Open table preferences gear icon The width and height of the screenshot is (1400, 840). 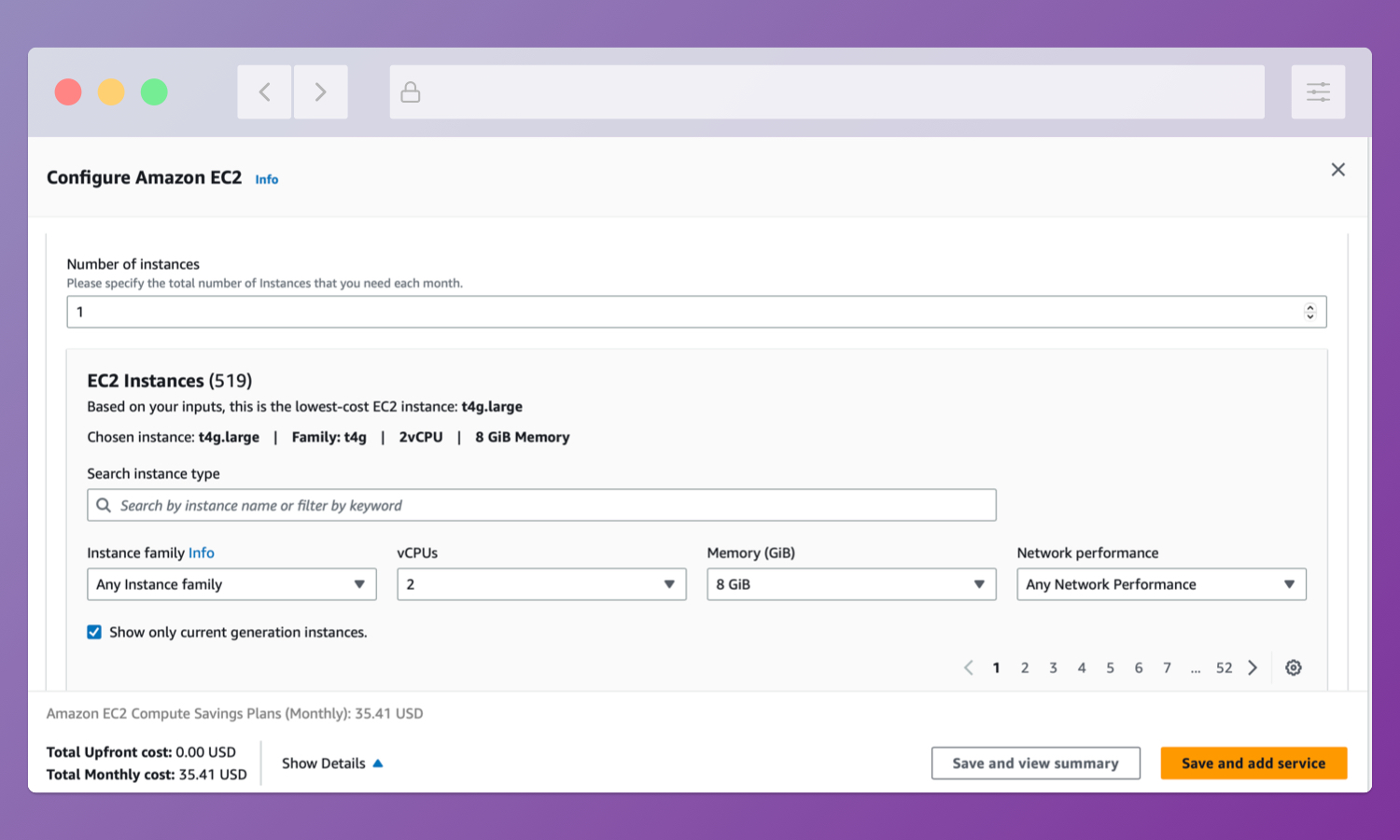[1293, 667]
